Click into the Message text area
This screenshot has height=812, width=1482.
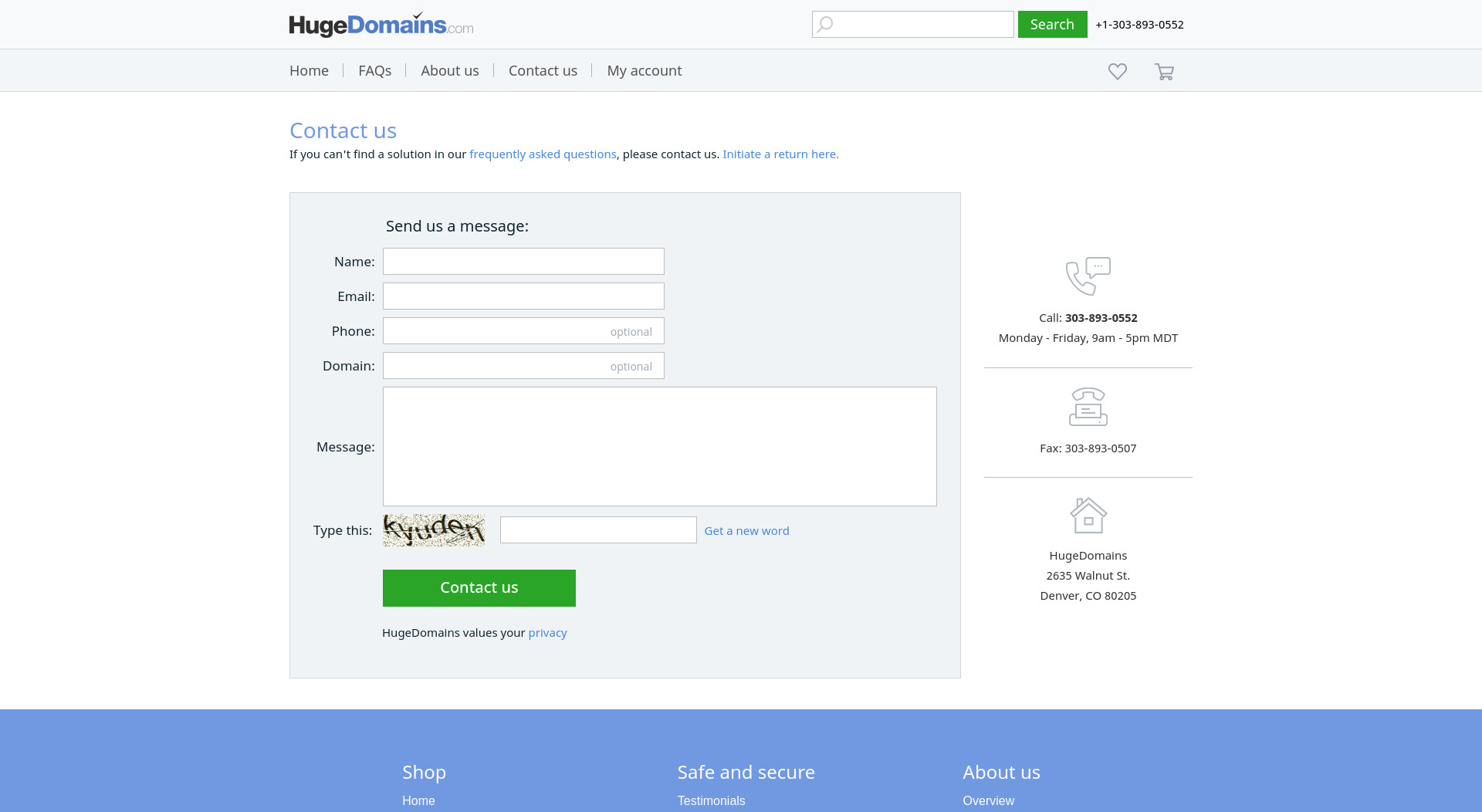coord(660,446)
